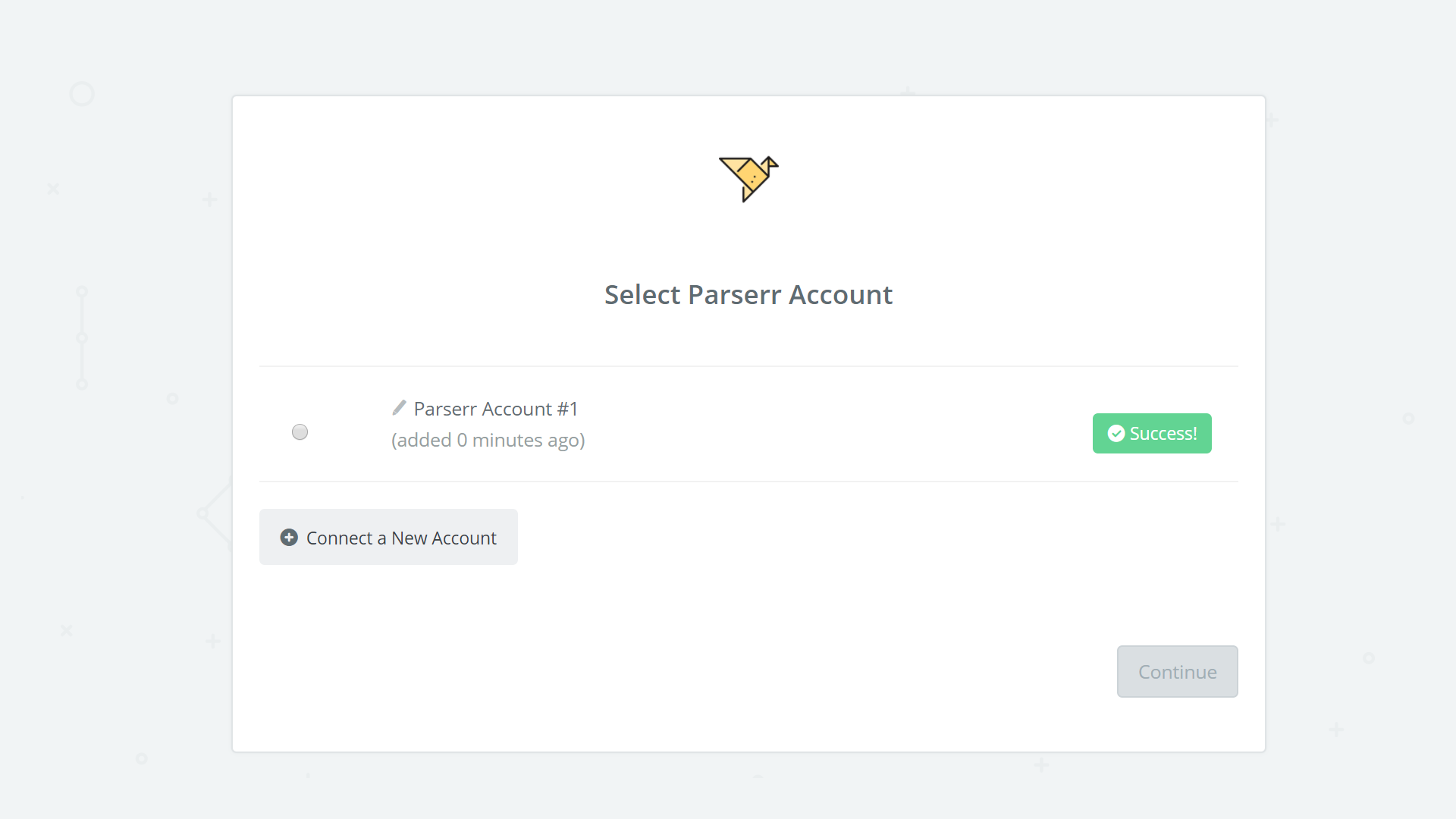Select the Parserr Account #1 radio button
This screenshot has width=1456, height=819.
click(x=300, y=432)
